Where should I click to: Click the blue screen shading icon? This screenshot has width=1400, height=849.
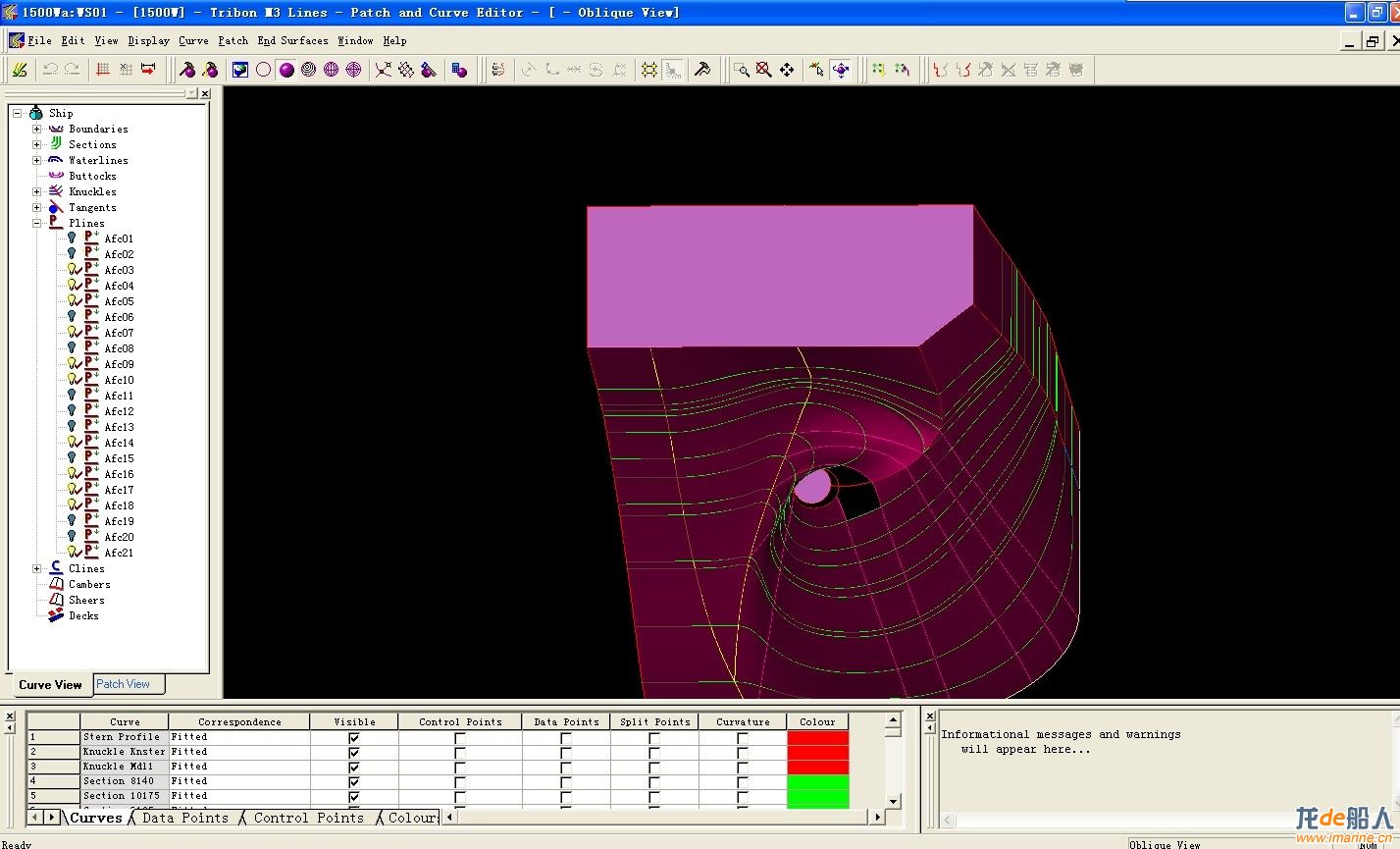coord(240,70)
